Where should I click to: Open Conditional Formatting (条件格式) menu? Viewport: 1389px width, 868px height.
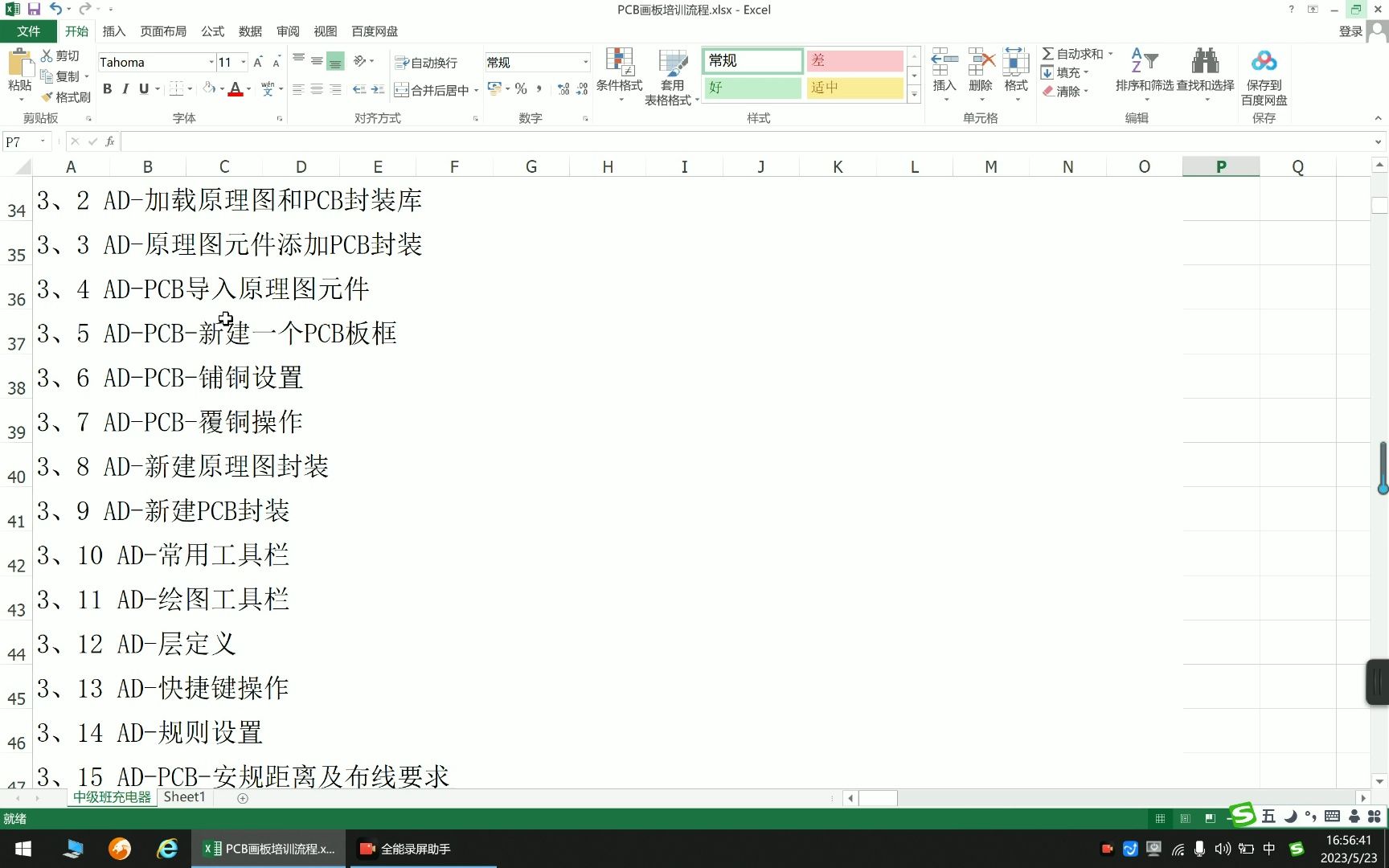[619, 75]
